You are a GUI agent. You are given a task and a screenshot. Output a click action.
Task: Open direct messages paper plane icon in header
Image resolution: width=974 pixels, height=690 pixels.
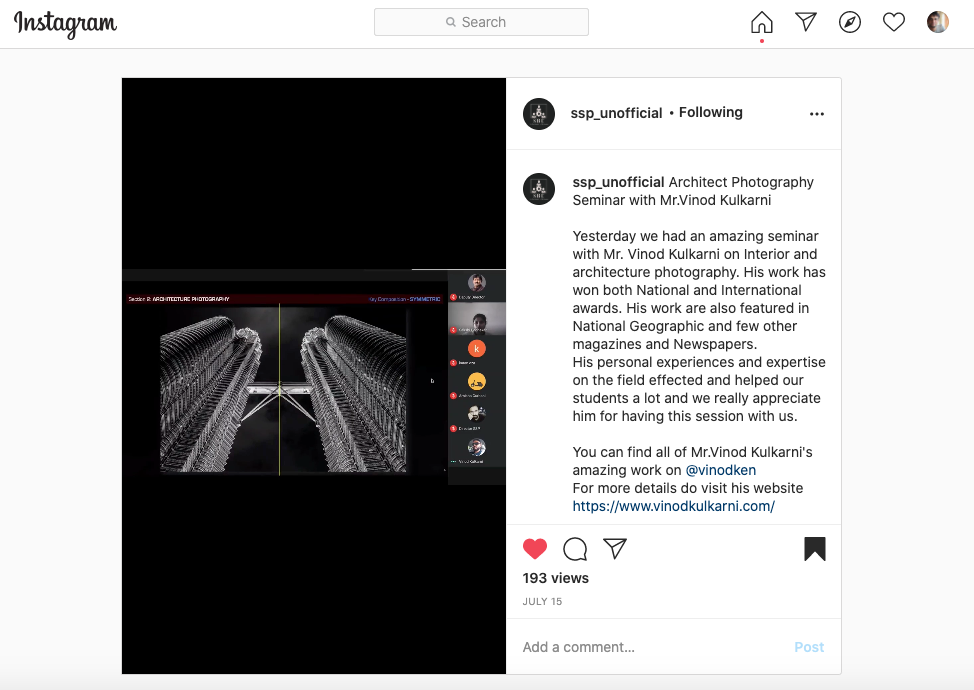point(806,22)
